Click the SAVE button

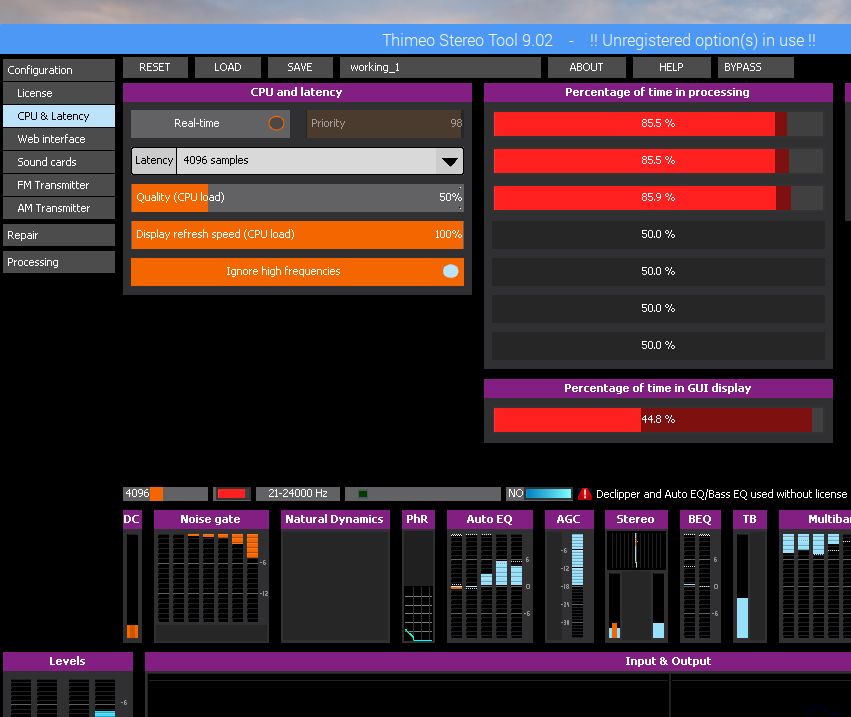coord(300,67)
